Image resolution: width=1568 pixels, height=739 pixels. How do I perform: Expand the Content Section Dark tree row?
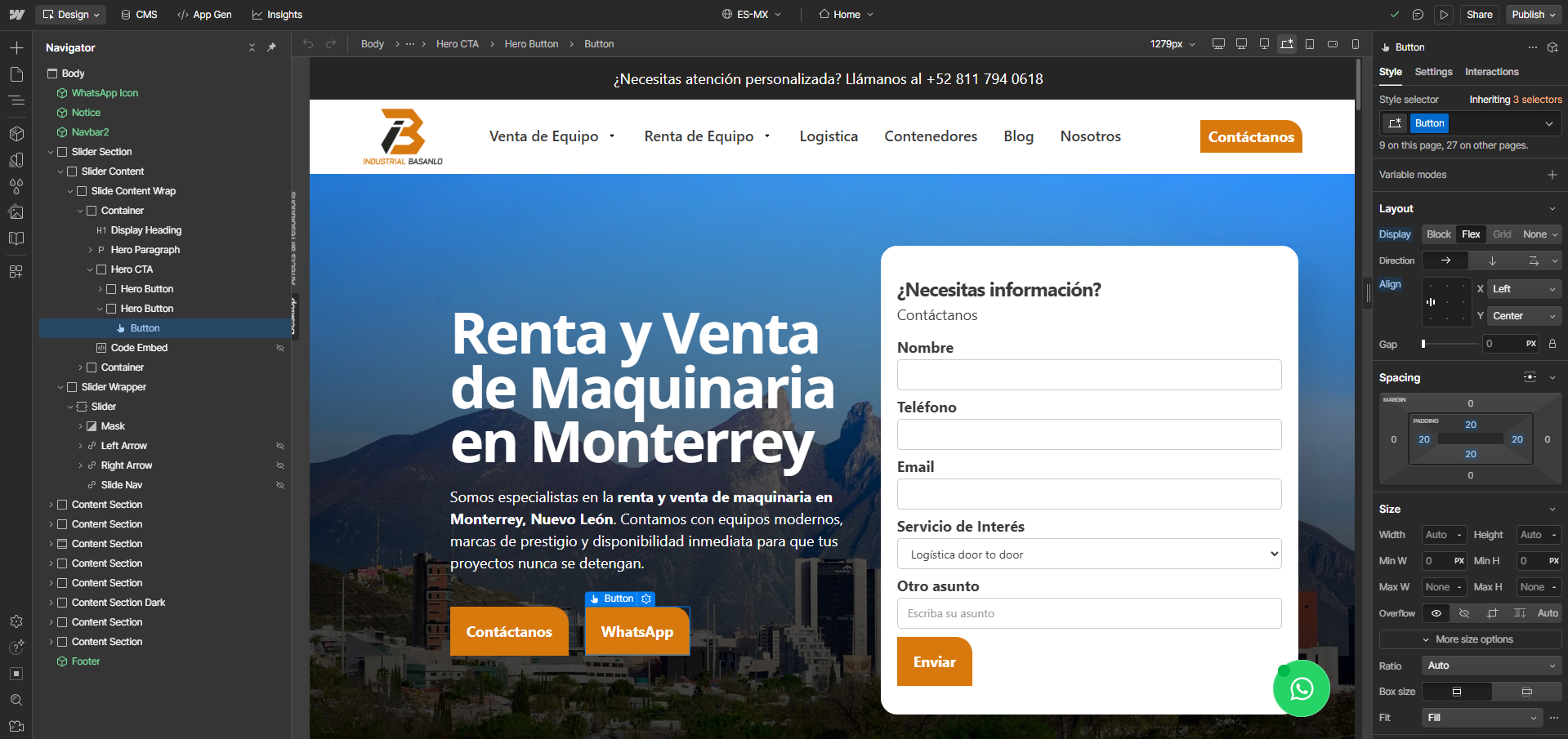(x=51, y=603)
